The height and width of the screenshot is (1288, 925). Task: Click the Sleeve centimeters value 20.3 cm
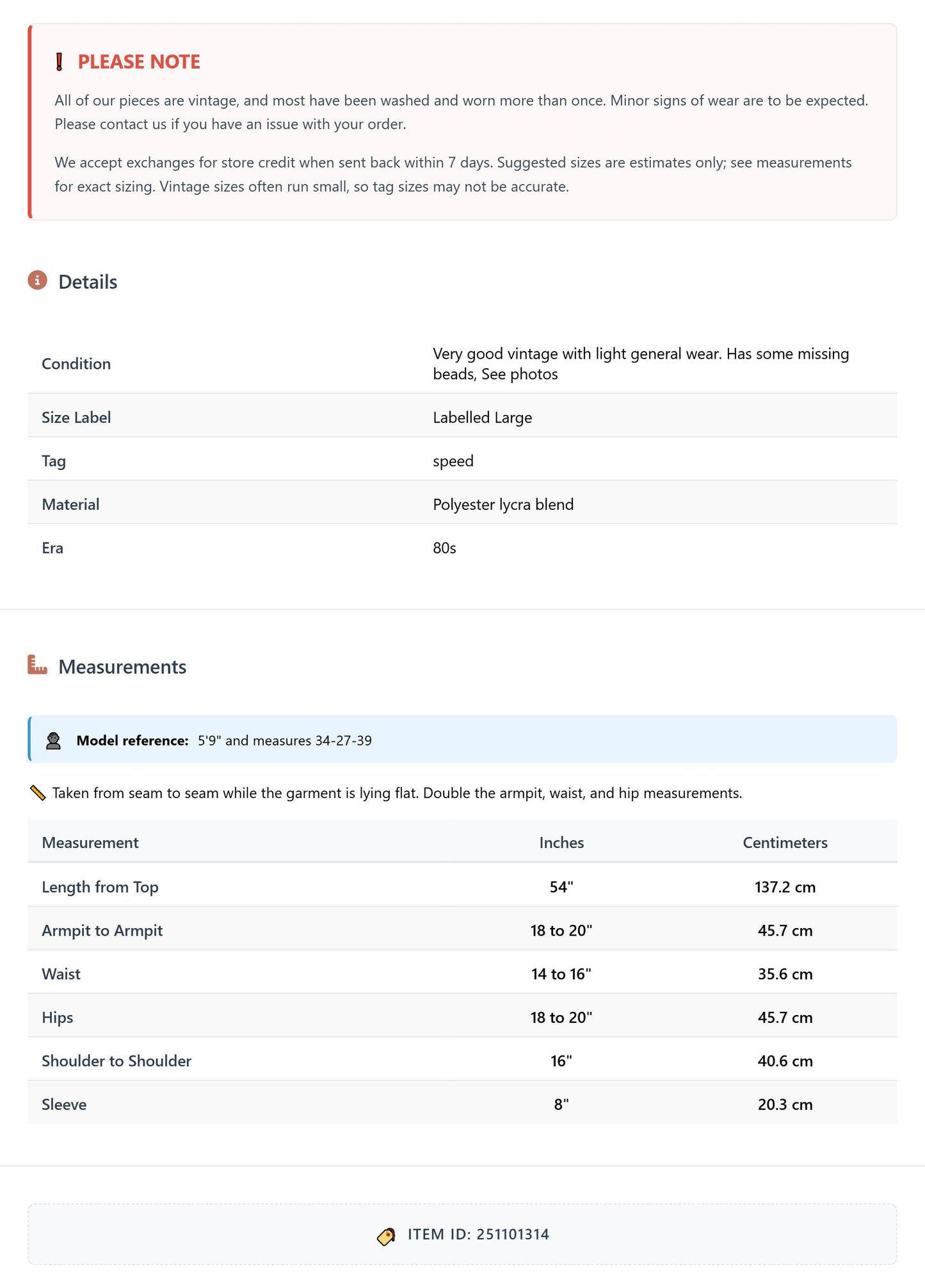point(785,1104)
